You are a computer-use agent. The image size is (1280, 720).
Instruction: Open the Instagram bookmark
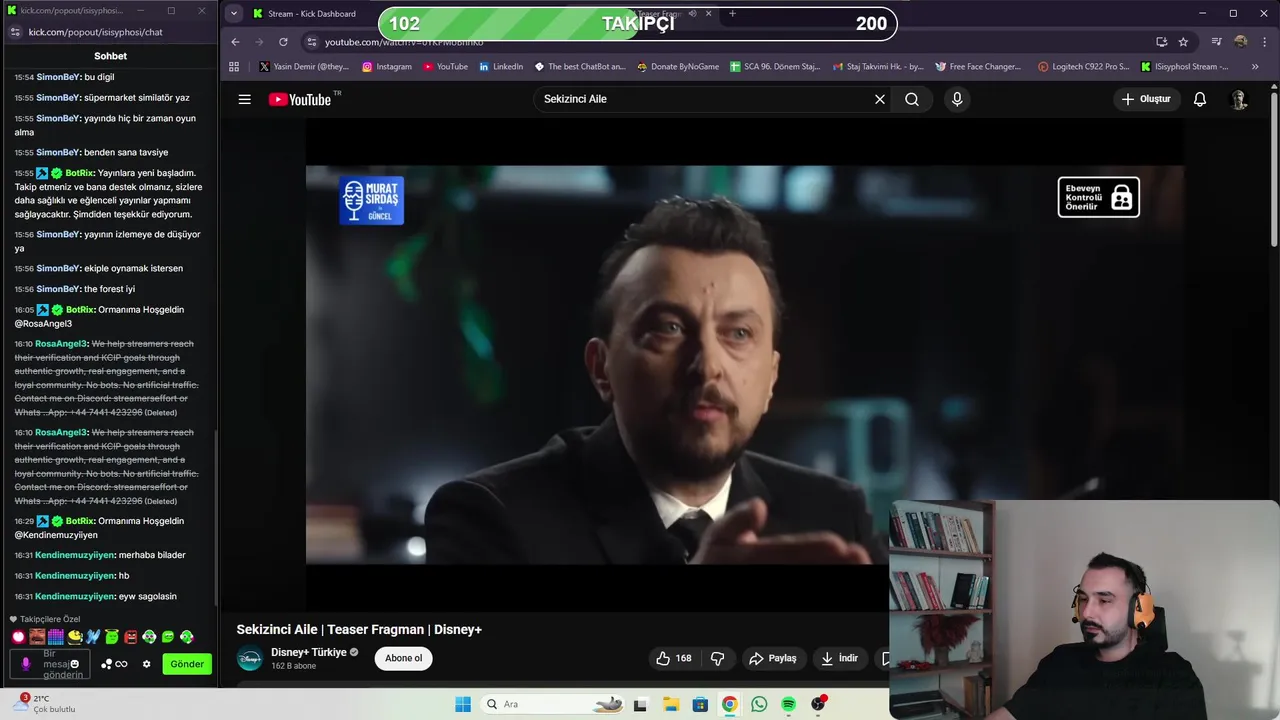387,67
